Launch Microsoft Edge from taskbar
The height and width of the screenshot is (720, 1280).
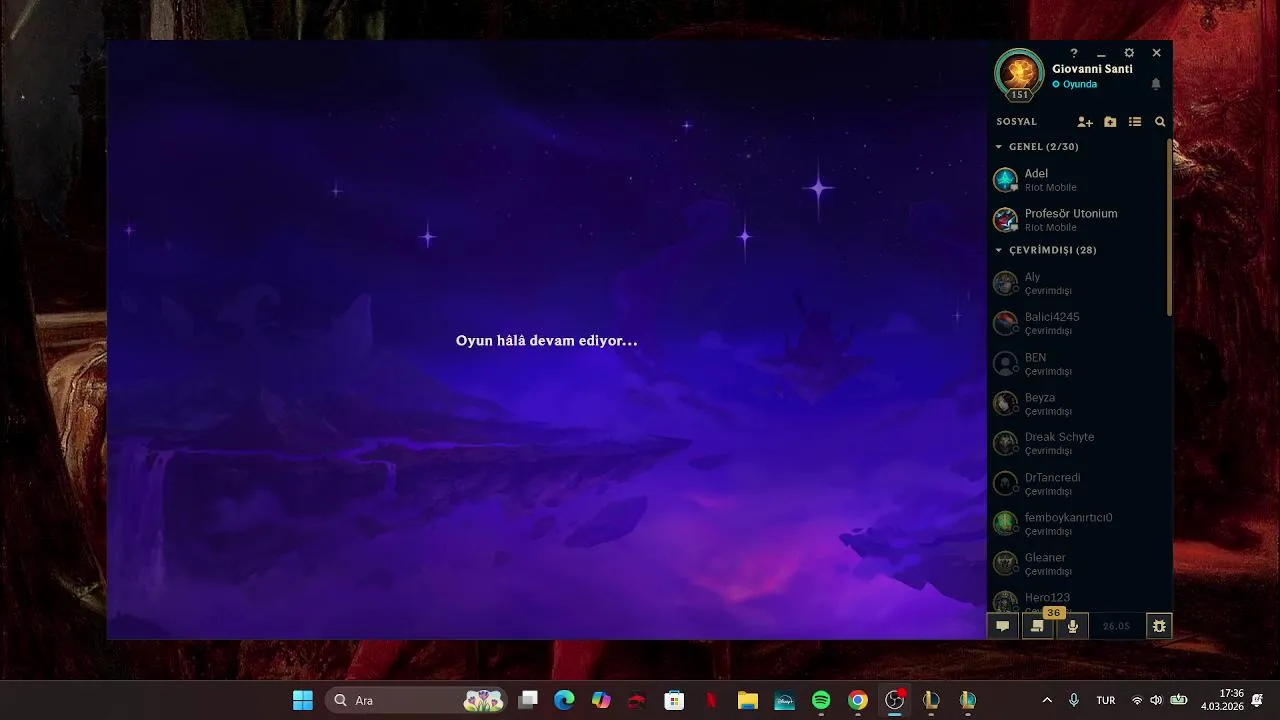click(564, 700)
